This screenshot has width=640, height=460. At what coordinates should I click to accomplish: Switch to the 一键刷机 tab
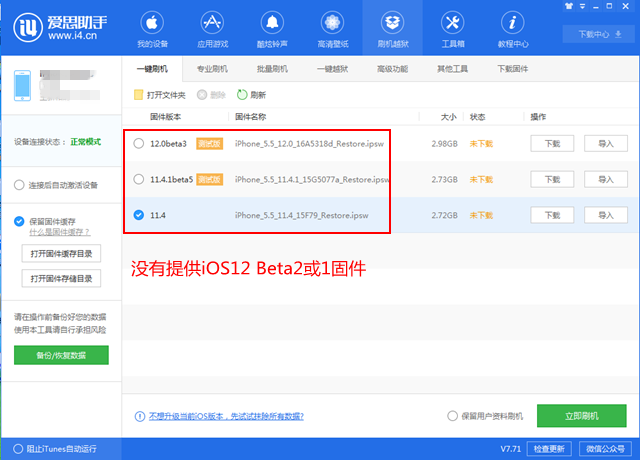coord(152,69)
